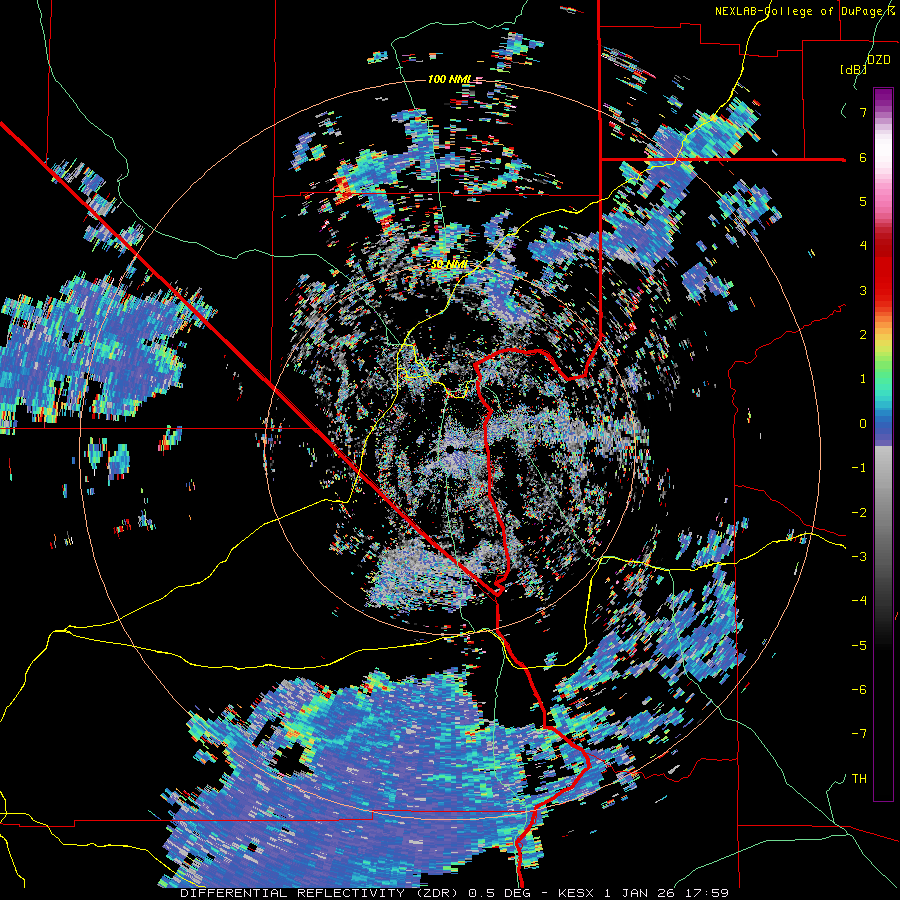Click the -7 value on the dB scale

point(859,734)
